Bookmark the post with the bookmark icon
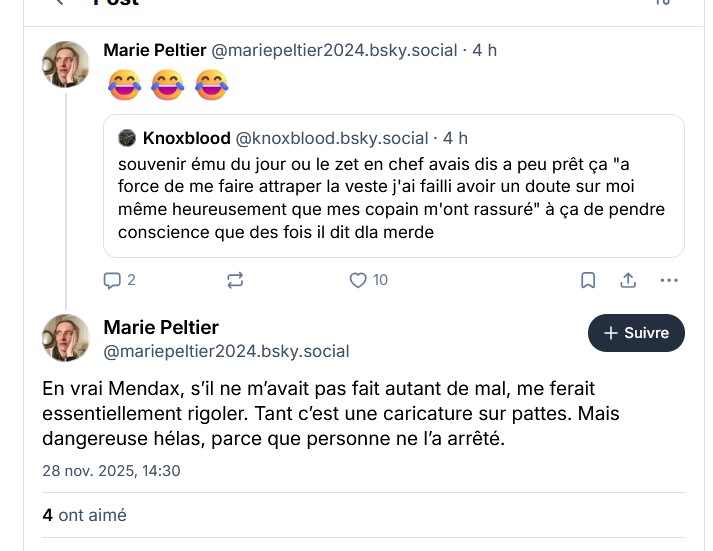Image resolution: width=713 pixels, height=551 pixels. tap(589, 280)
